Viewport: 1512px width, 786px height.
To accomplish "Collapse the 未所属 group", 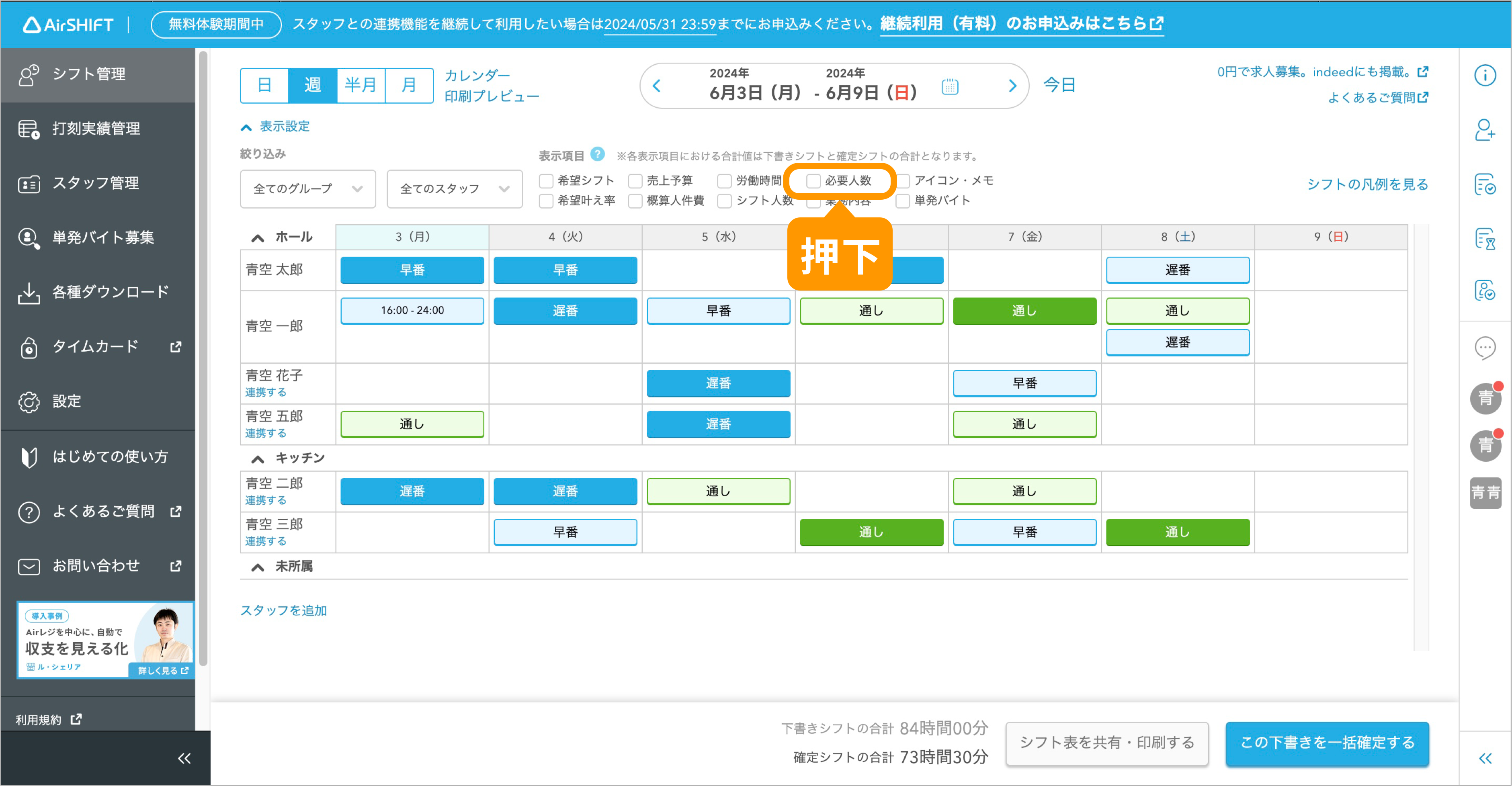I will (257, 568).
